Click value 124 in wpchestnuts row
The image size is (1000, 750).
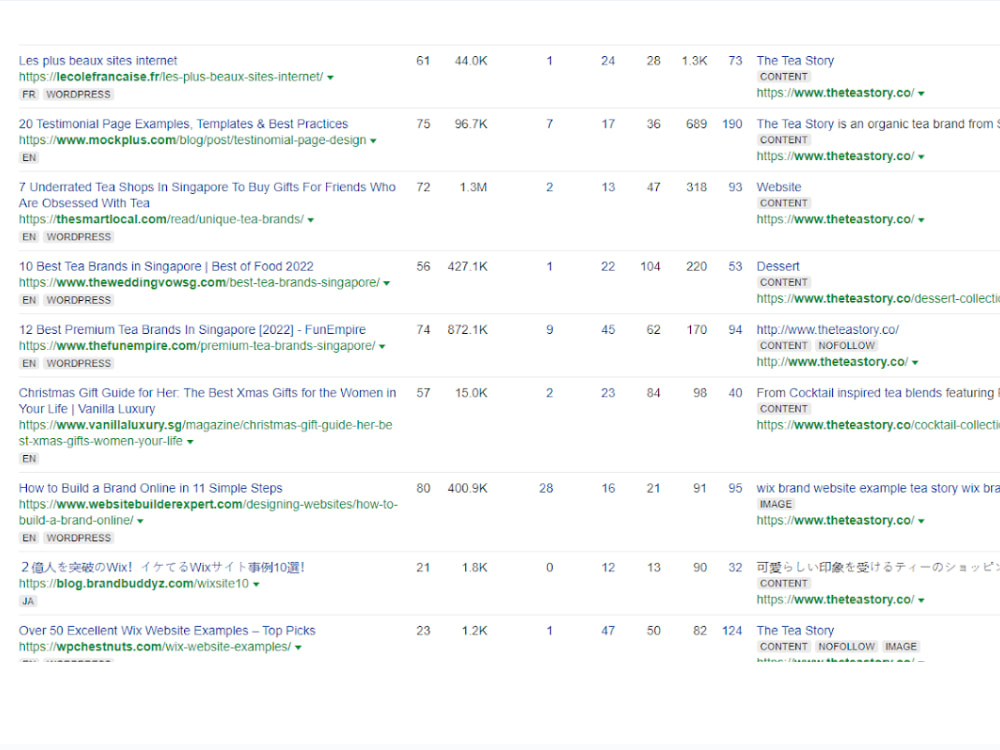[732, 631]
